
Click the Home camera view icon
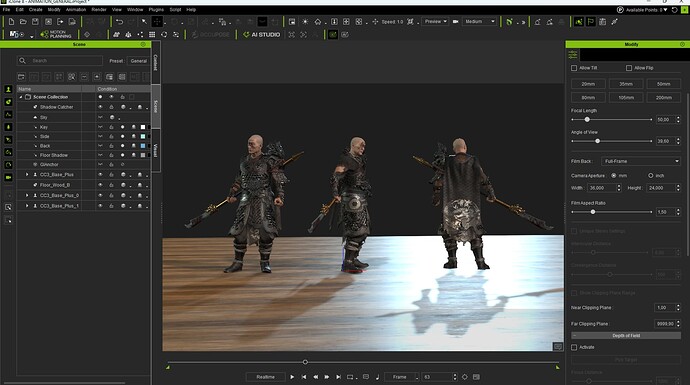[318, 22]
